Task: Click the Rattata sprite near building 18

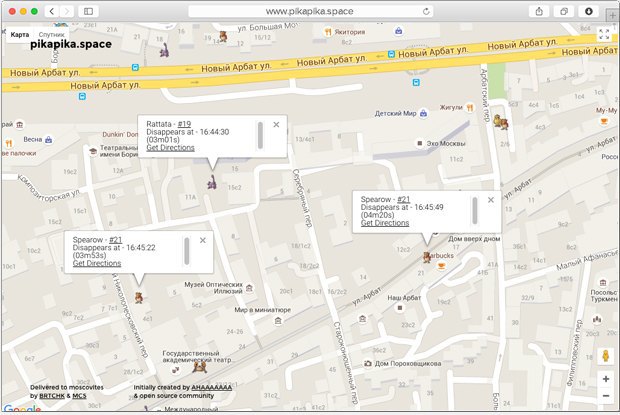Action: point(164,50)
